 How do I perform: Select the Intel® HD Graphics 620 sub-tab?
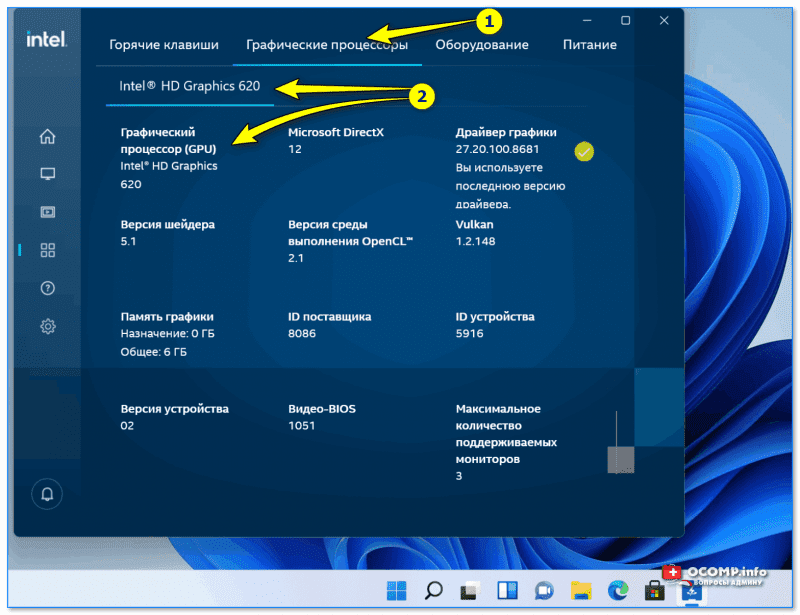click(x=190, y=86)
